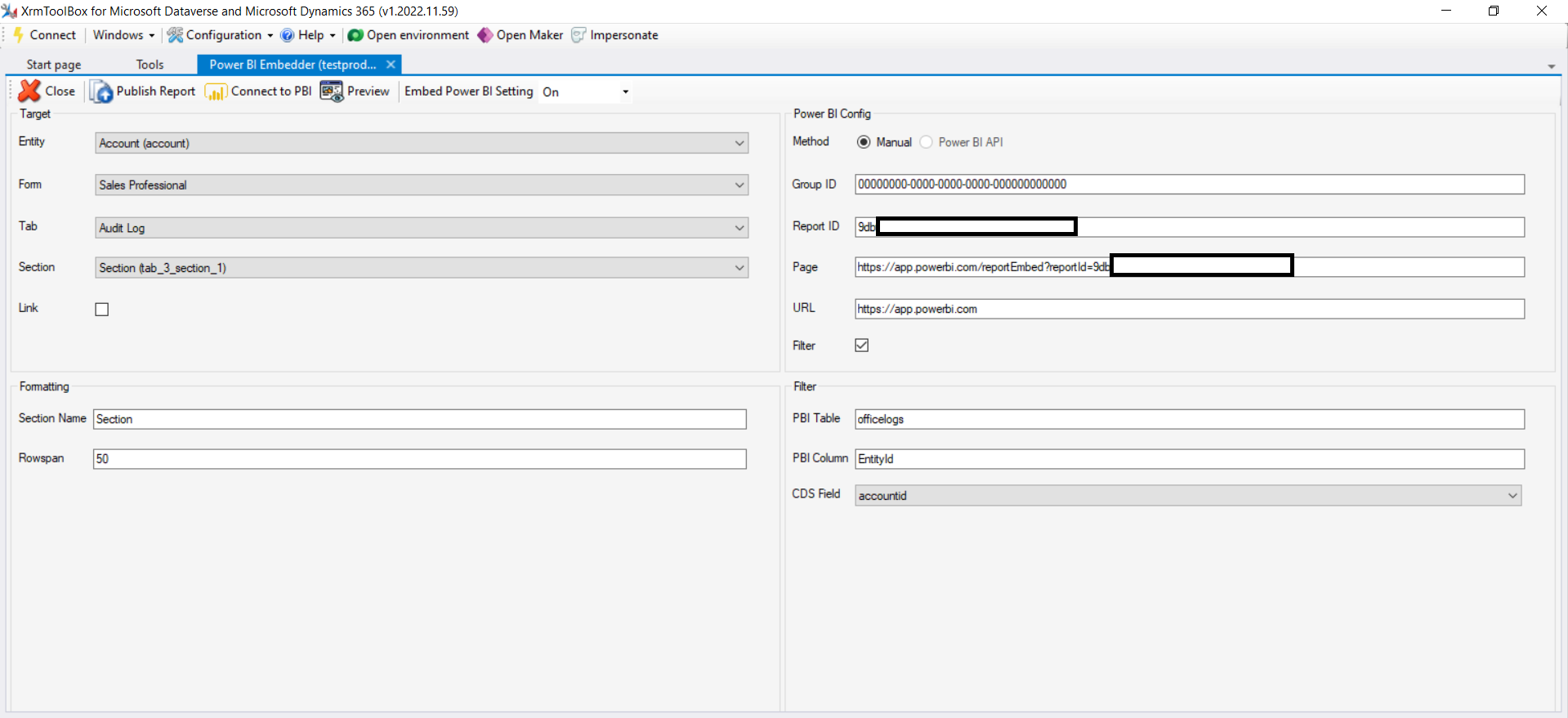Click the red X Close icon
This screenshot has width=1568, height=718.
(x=29, y=91)
